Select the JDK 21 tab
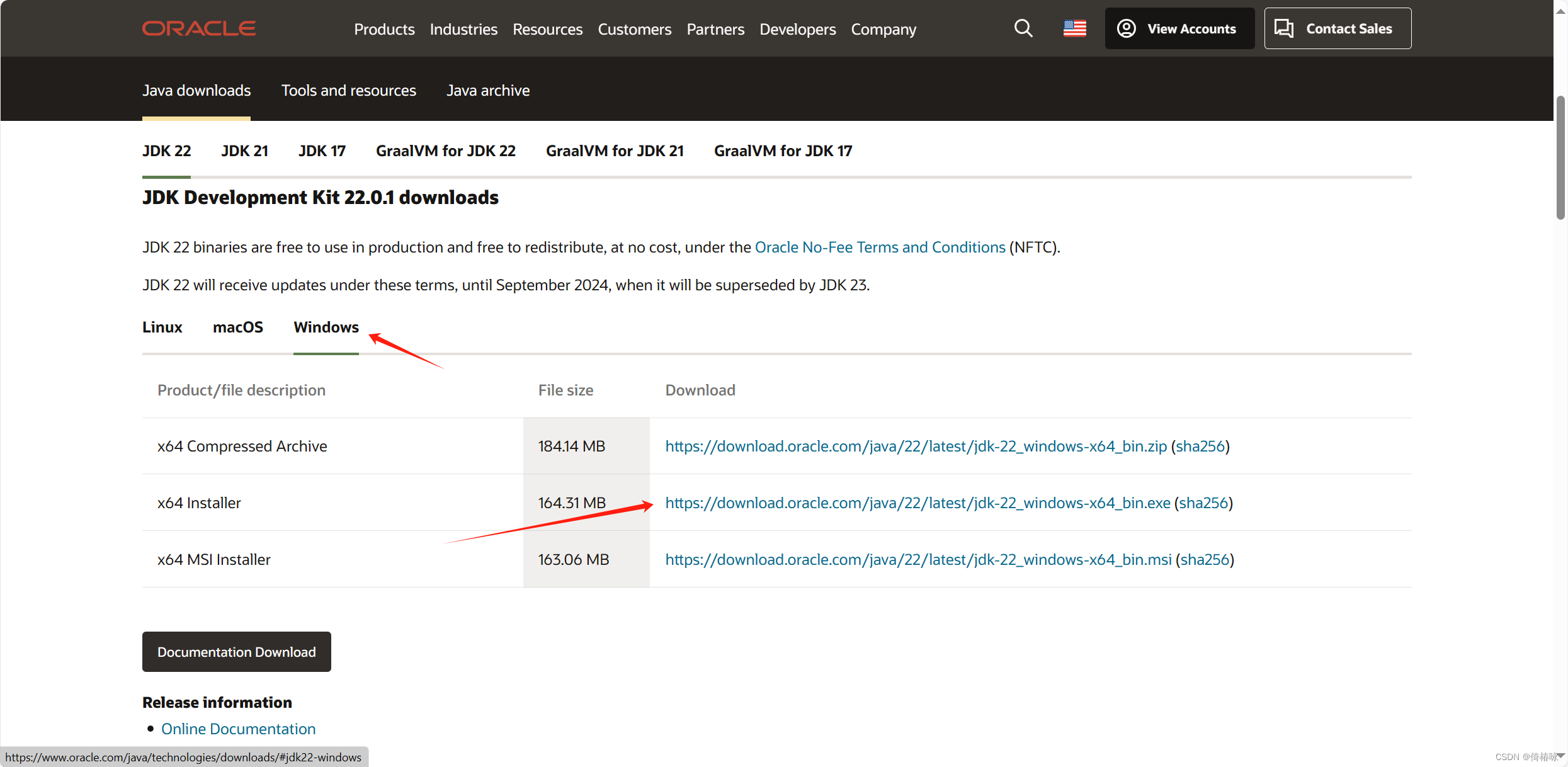The height and width of the screenshot is (767, 1568). pos(244,151)
